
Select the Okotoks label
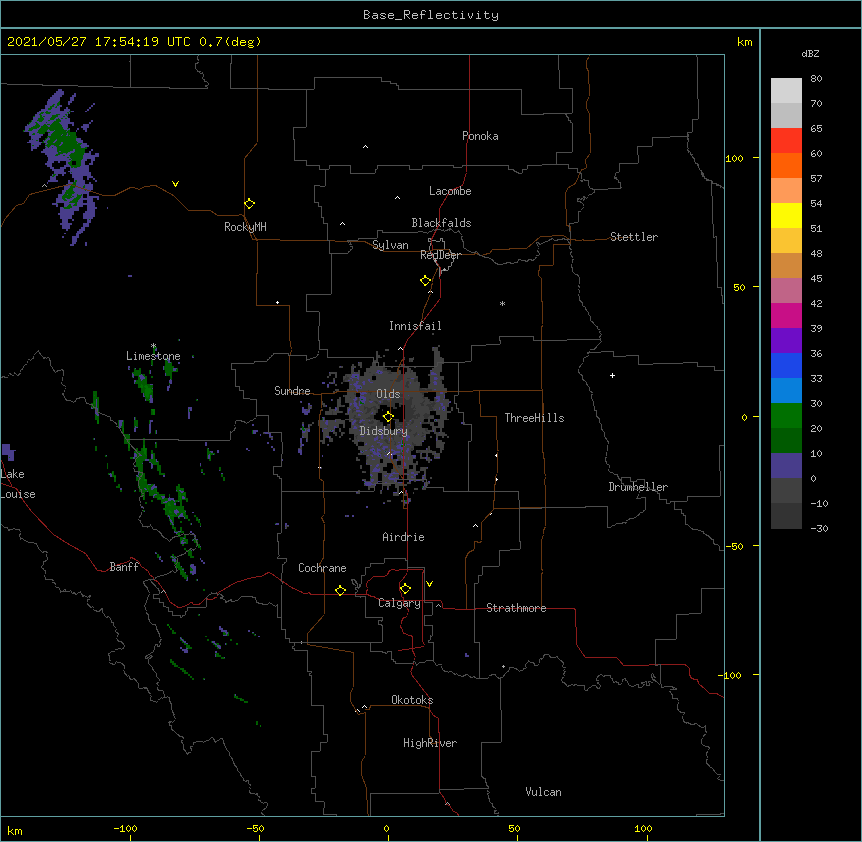pyautogui.click(x=412, y=700)
